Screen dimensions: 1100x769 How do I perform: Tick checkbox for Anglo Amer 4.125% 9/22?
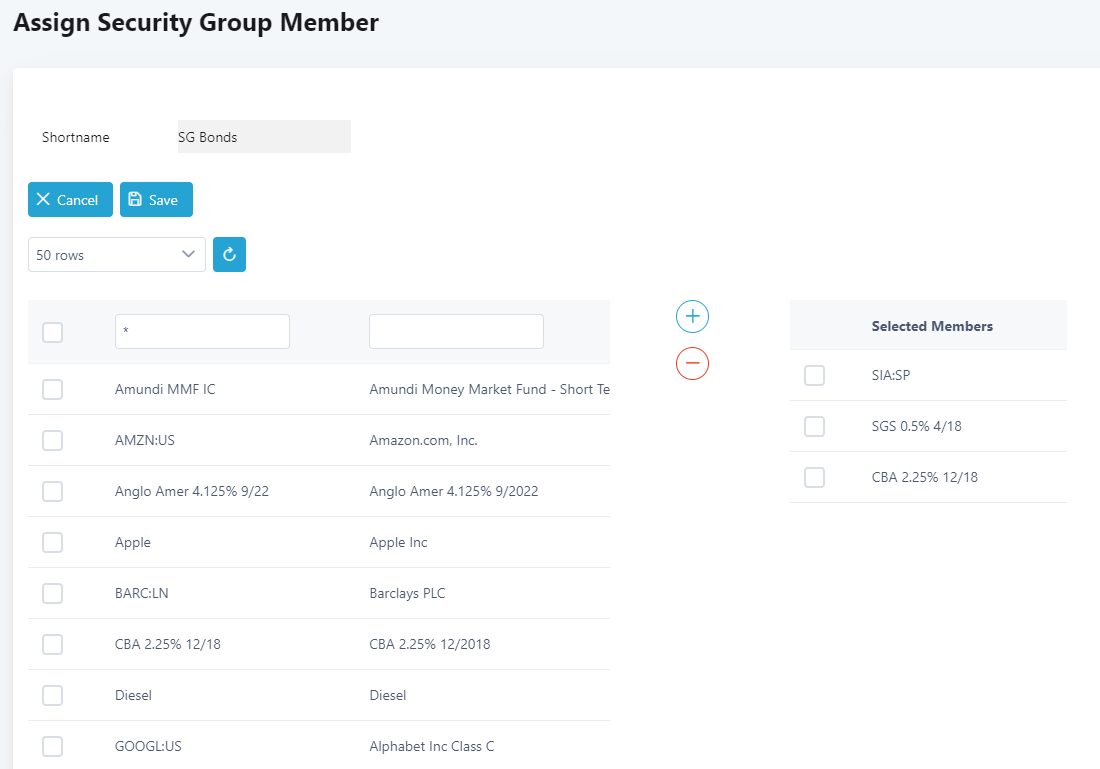pos(53,492)
